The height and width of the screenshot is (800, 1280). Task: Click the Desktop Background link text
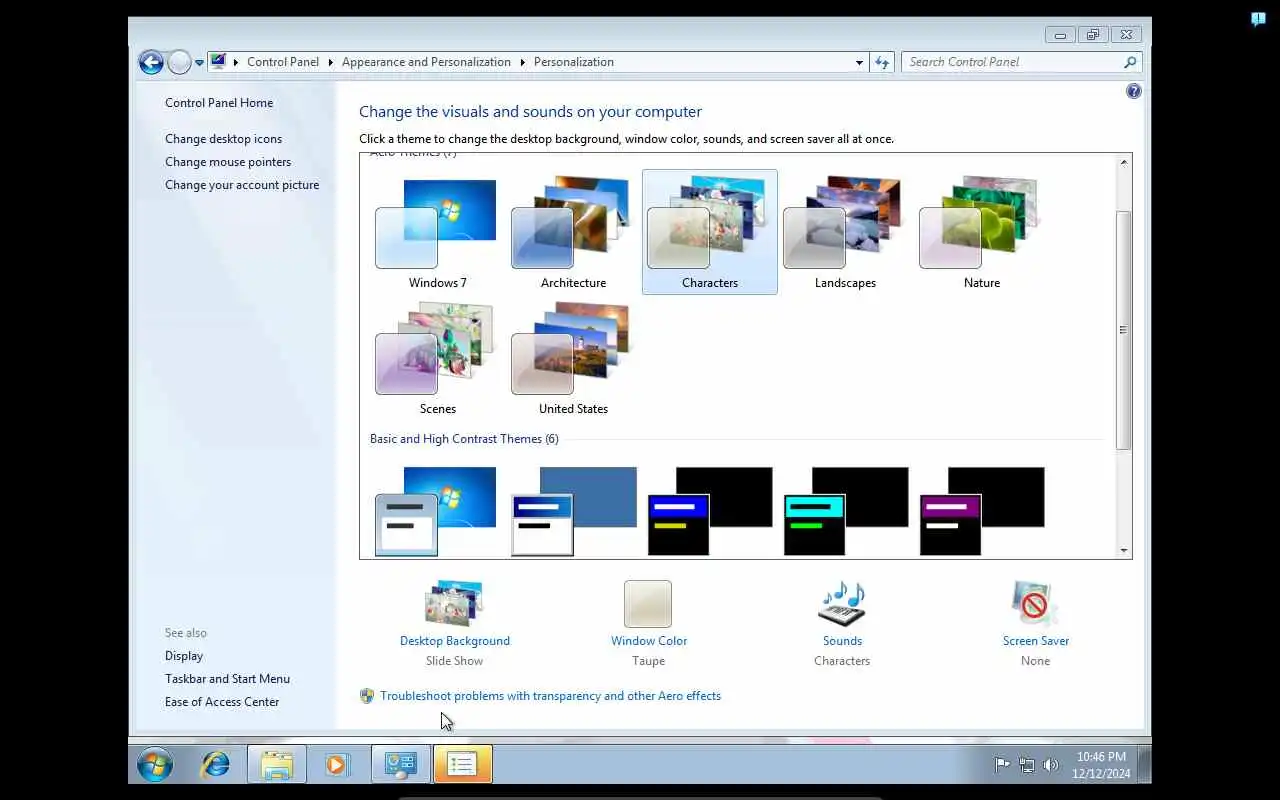(455, 641)
